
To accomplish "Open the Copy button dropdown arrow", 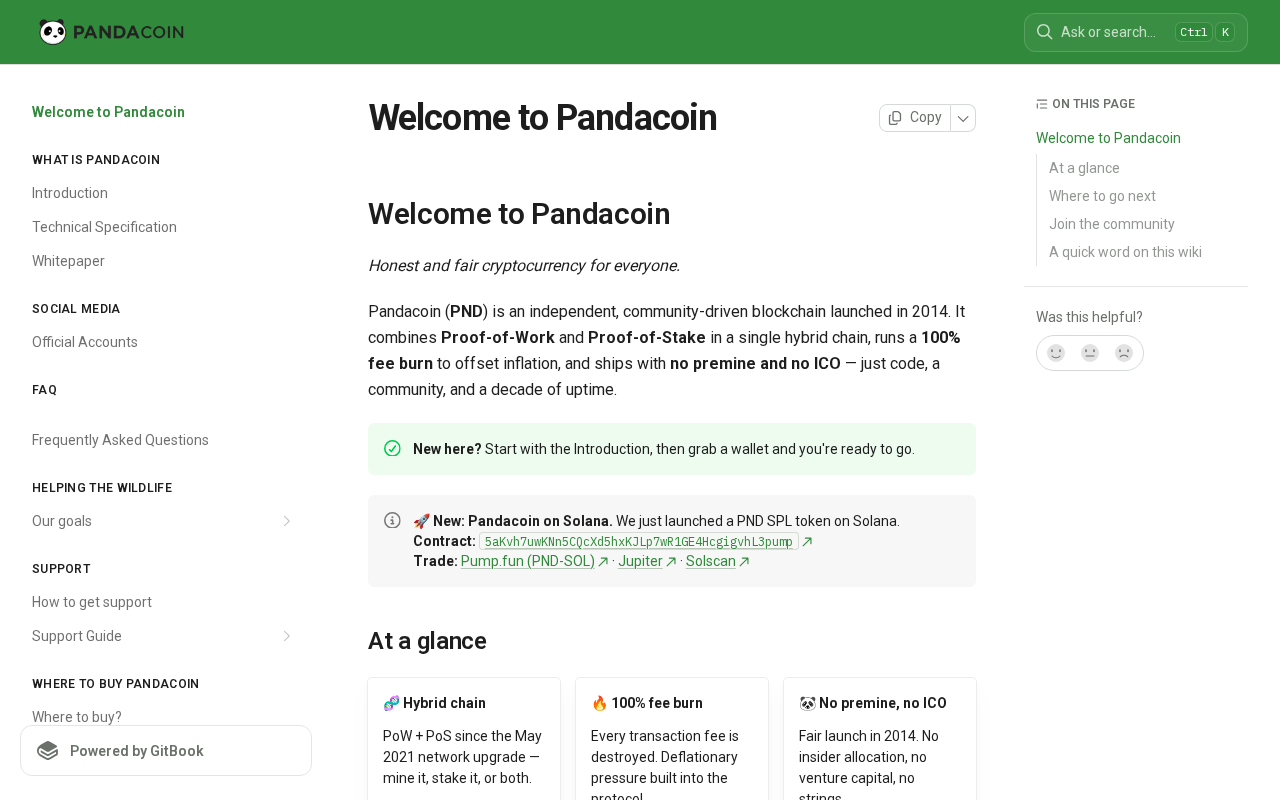I will click(963, 118).
